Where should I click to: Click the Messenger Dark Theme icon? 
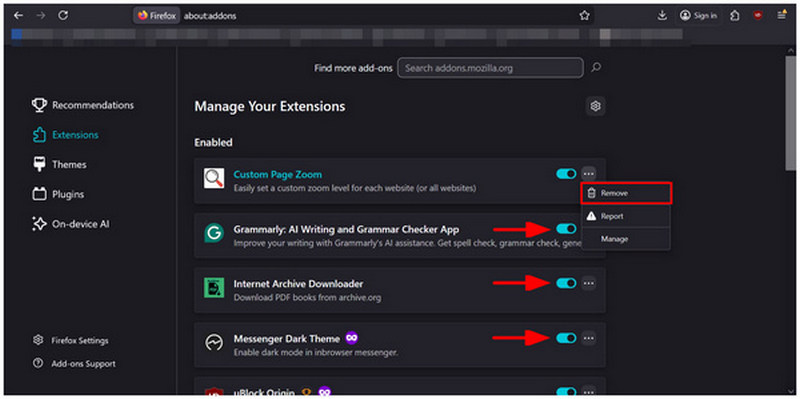(x=214, y=342)
